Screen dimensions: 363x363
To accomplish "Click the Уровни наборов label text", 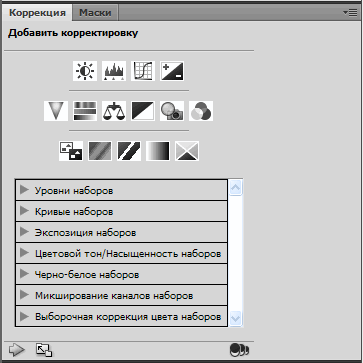I will tap(74, 191).
